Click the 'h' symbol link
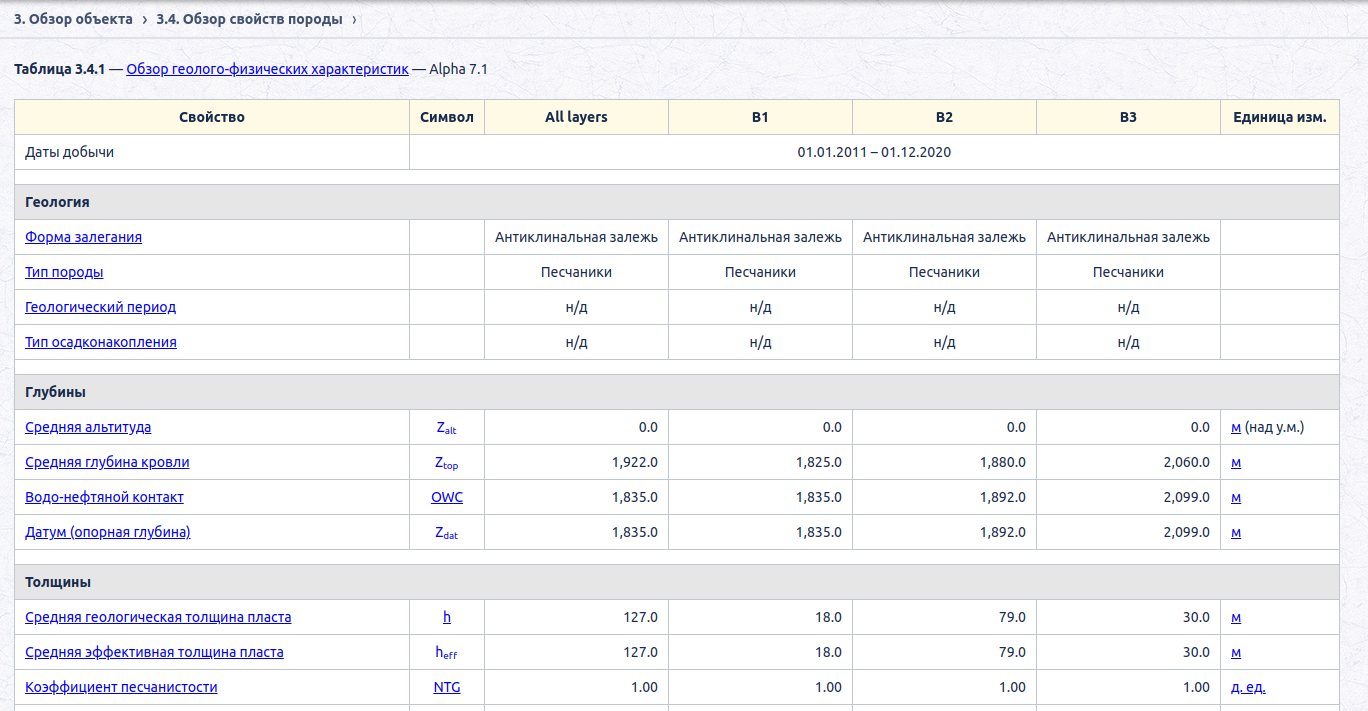 (x=447, y=617)
